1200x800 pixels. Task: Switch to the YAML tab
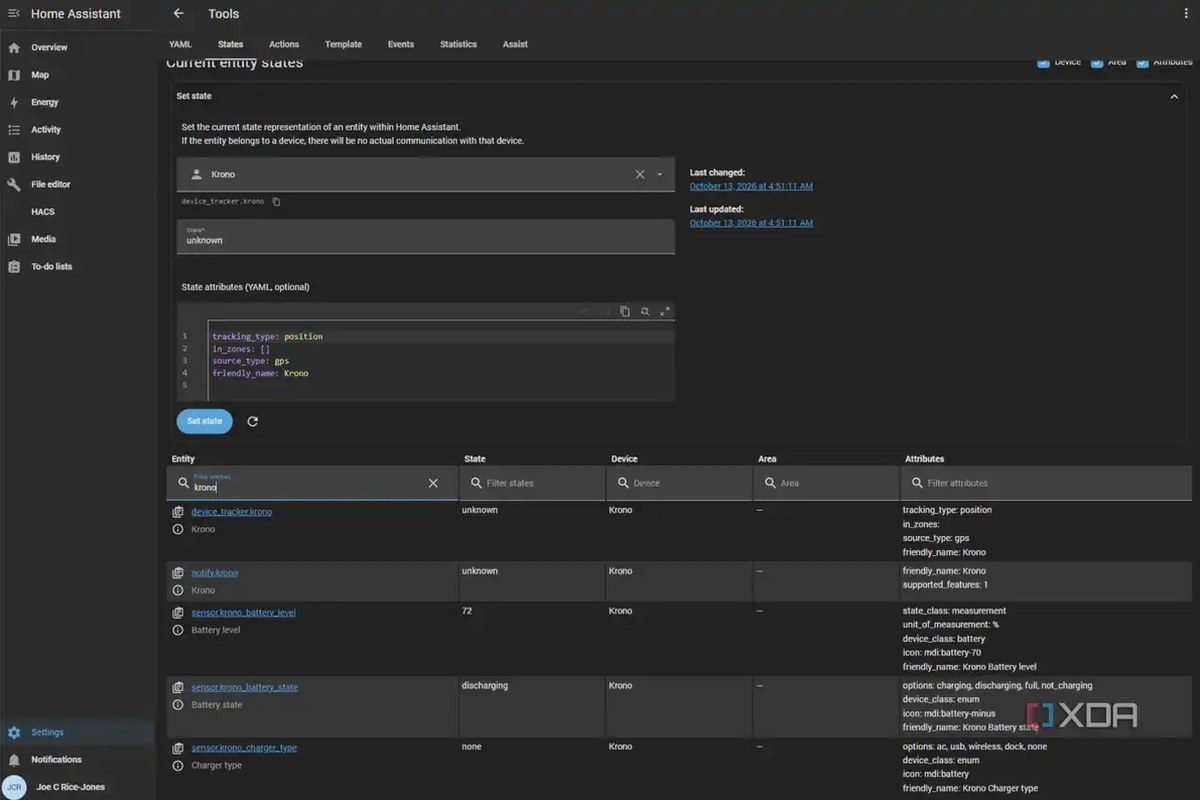point(180,44)
